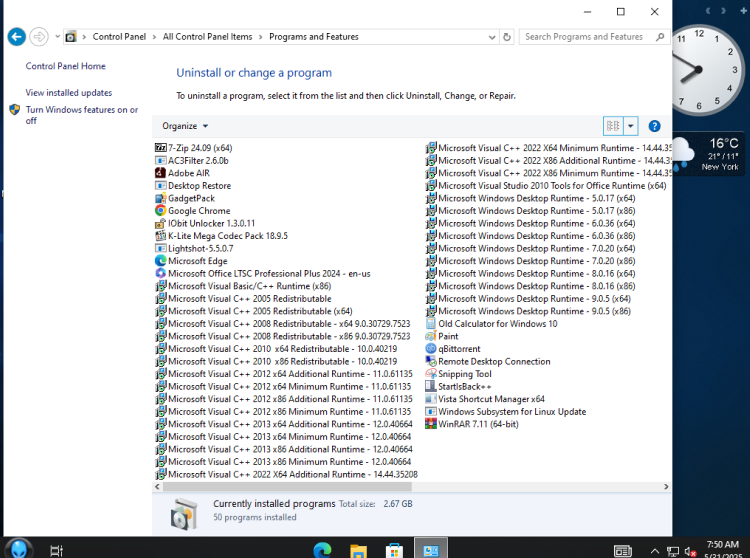Refresh the Programs and Features address bar
The width and height of the screenshot is (750, 558).
tap(507, 37)
